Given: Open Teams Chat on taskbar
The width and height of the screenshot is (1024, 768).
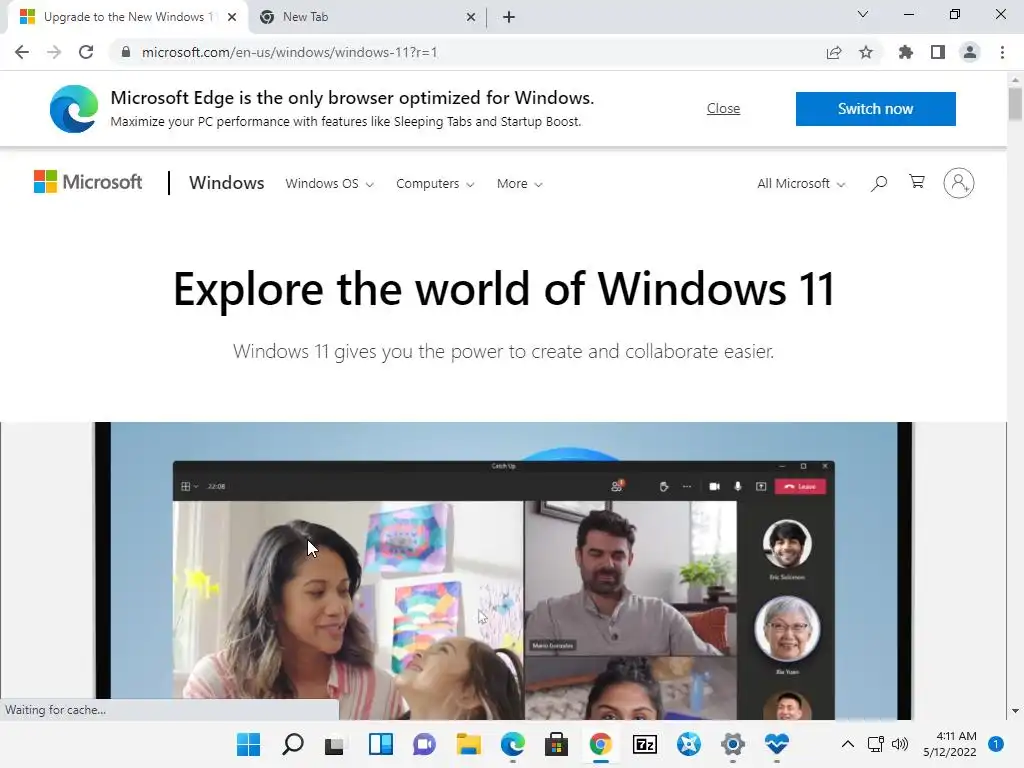Looking at the screenshot, I should [424, 744].
